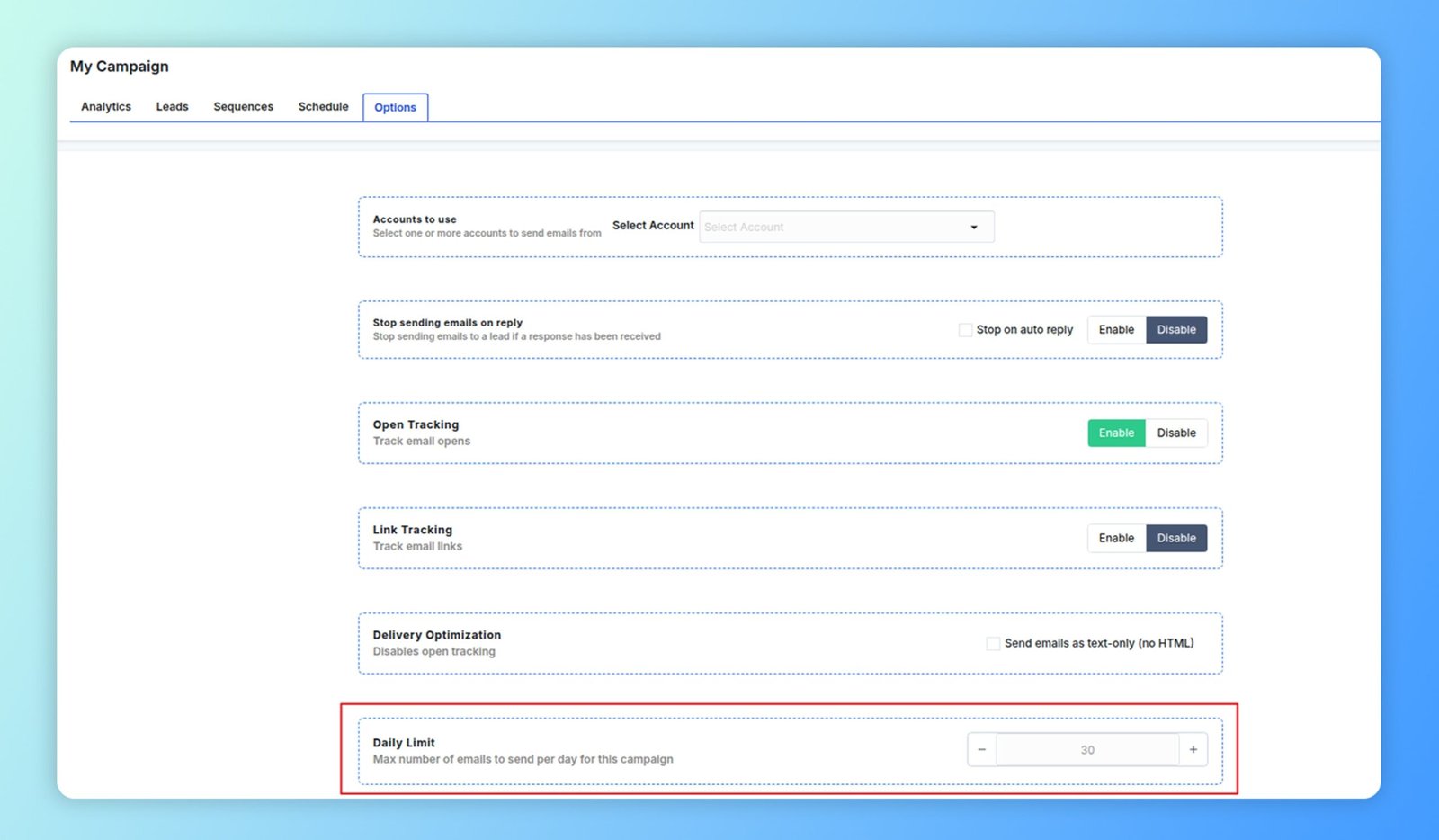Go to the Sequences tab
This screenshot has width=1439, height=840.
point(243,106)
